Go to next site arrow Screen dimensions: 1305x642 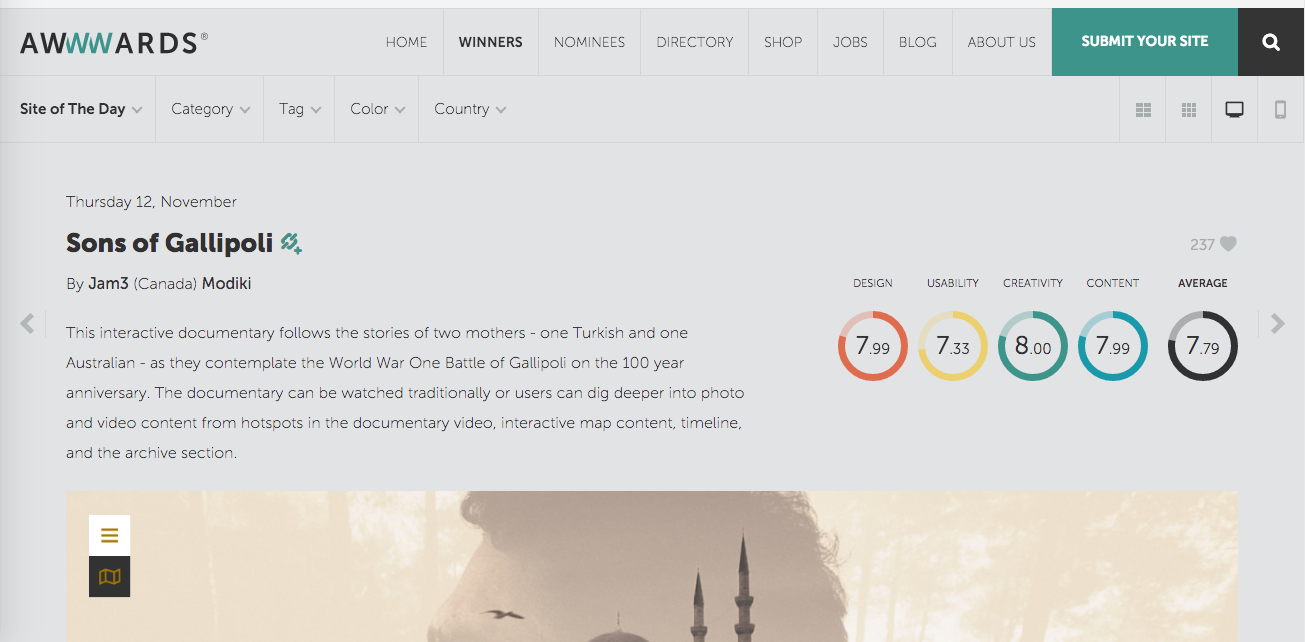(x=1278, y=323)
